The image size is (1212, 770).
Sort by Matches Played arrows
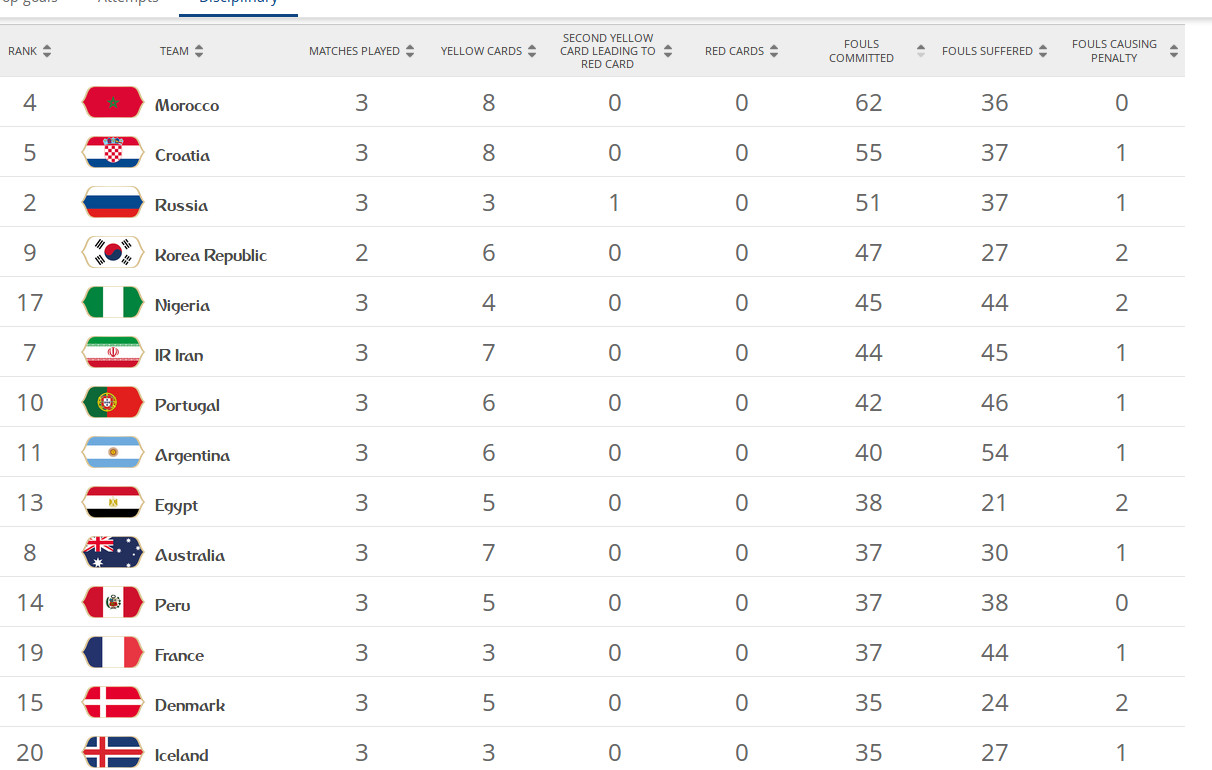[410, 51]
